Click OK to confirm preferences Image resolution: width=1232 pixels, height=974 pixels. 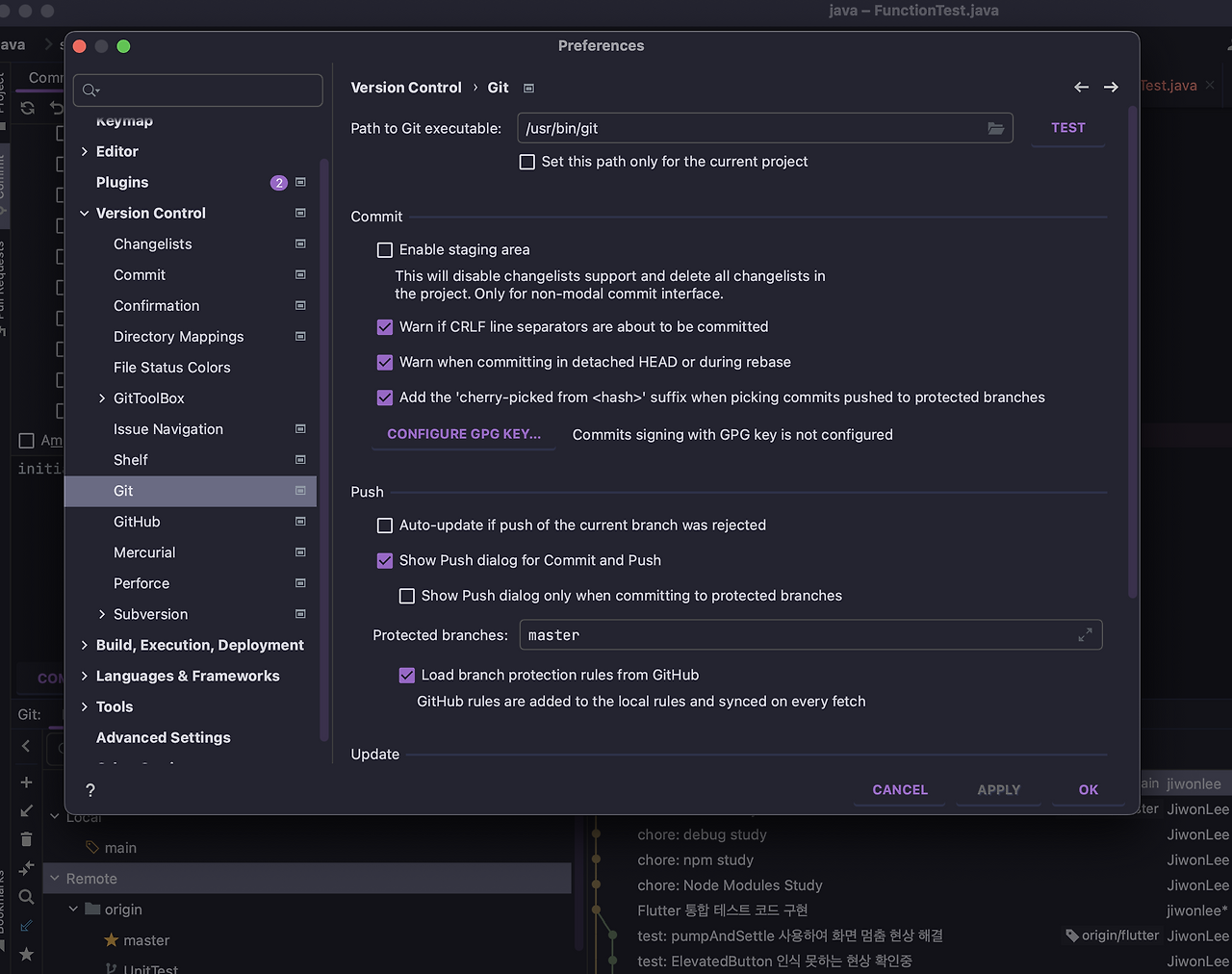click(1089, 790)
